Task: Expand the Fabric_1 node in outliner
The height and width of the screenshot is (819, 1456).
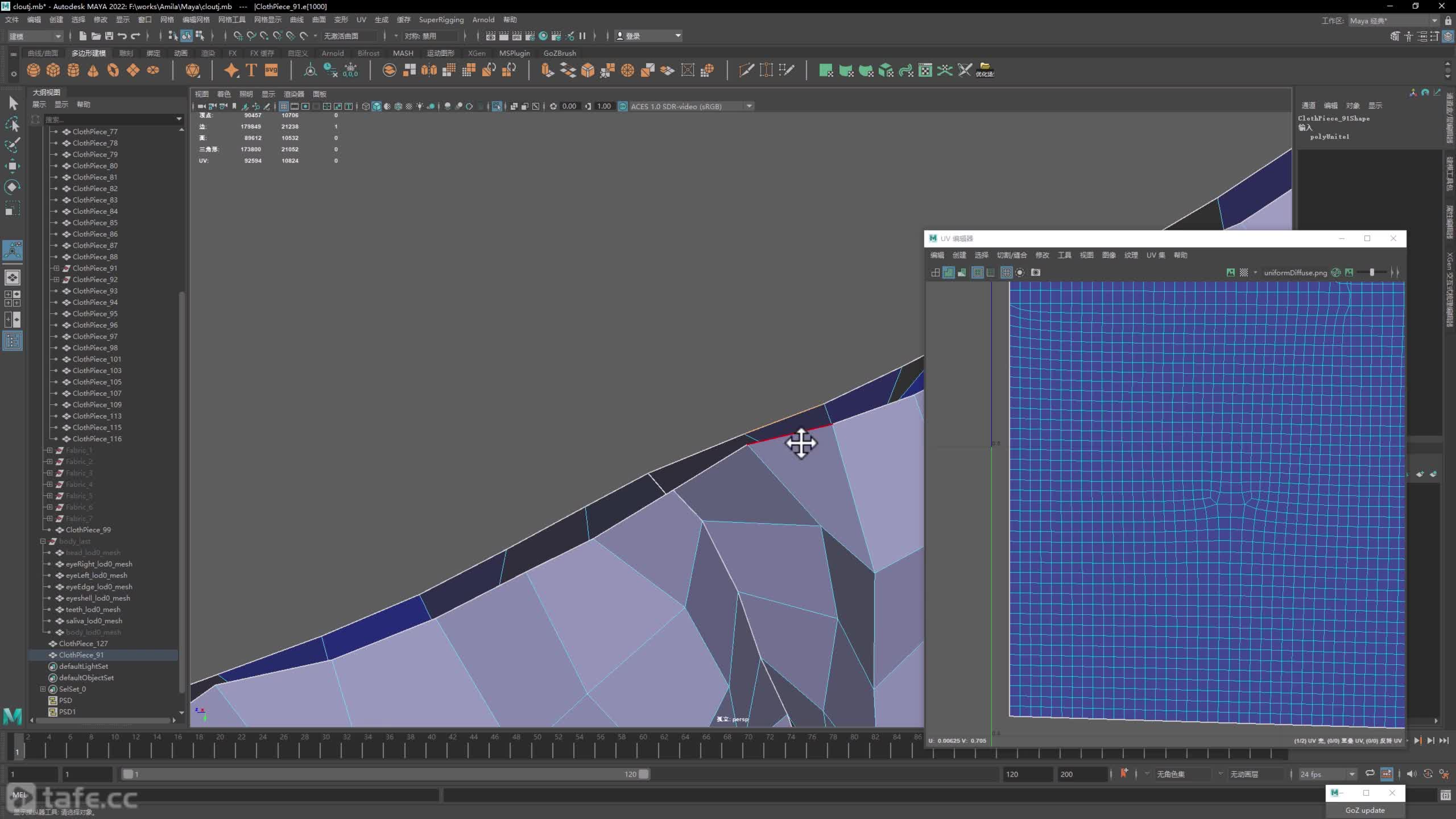Action: click(49, 450)
